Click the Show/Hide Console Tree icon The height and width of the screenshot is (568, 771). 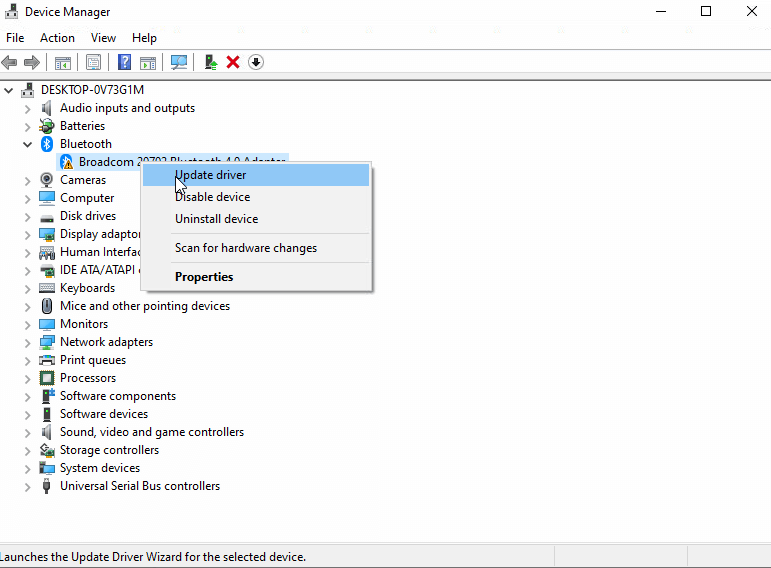[x=63, y=62]
